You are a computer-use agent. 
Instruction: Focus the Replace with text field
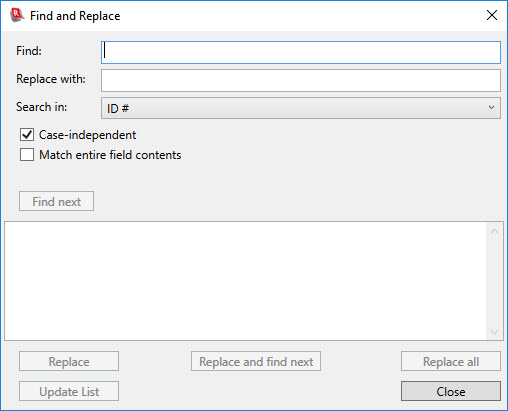pos(301,80)
